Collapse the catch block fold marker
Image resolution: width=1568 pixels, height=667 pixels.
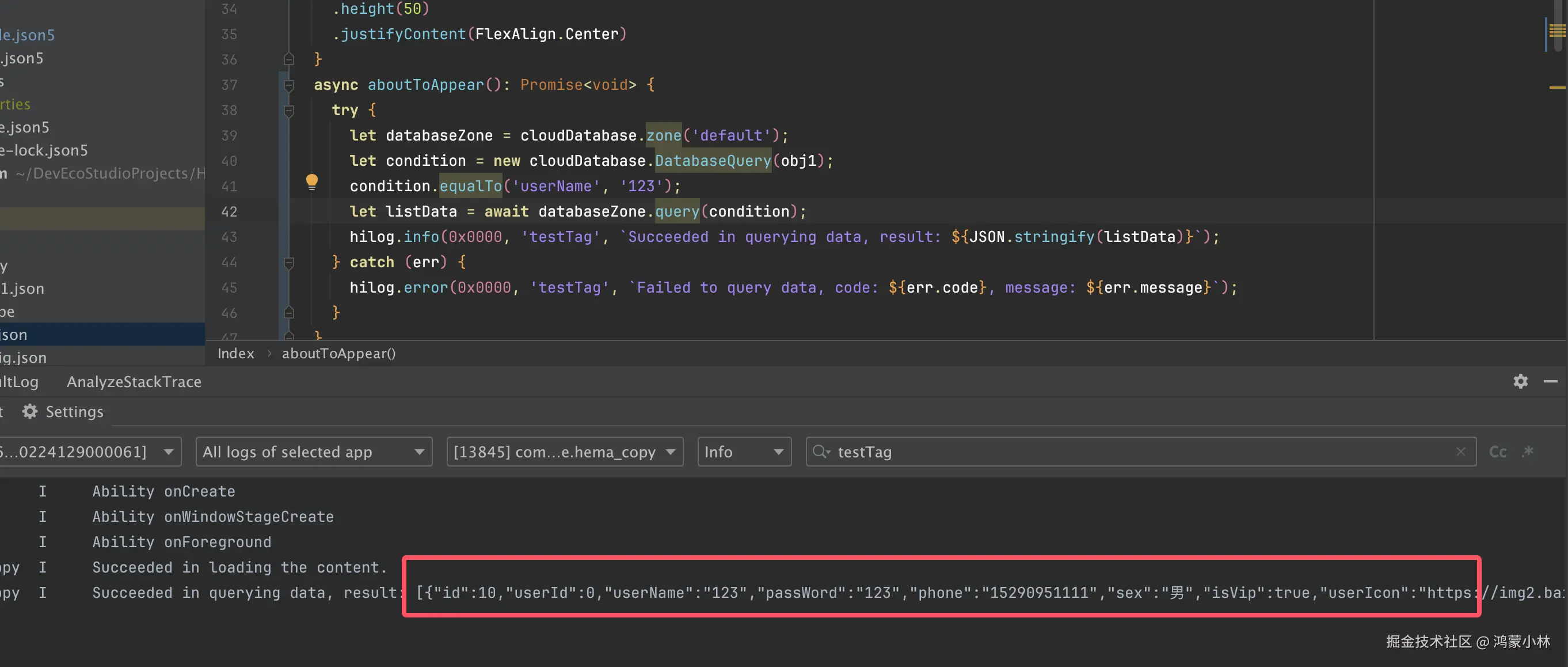coord(289,263)
